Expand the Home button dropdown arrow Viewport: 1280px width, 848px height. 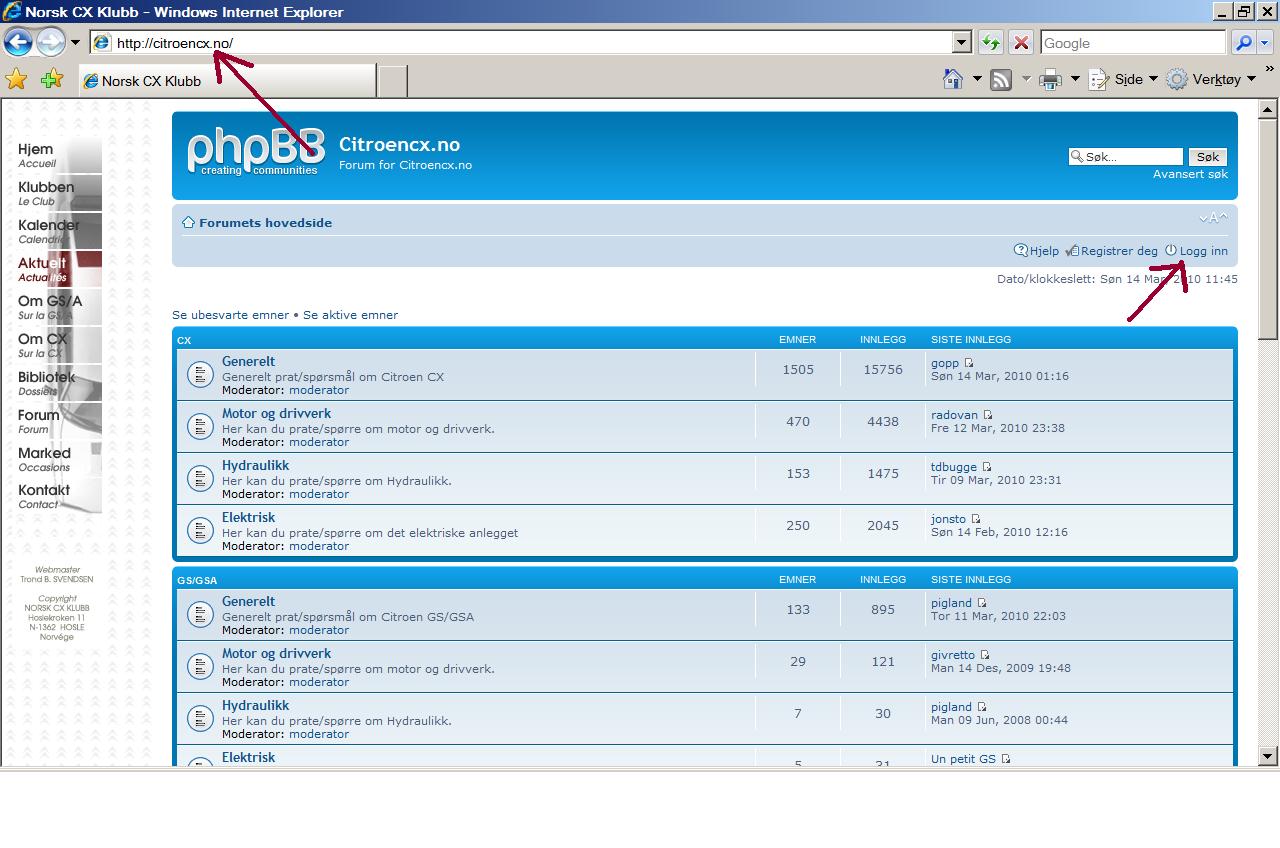[x=977, y=79]
